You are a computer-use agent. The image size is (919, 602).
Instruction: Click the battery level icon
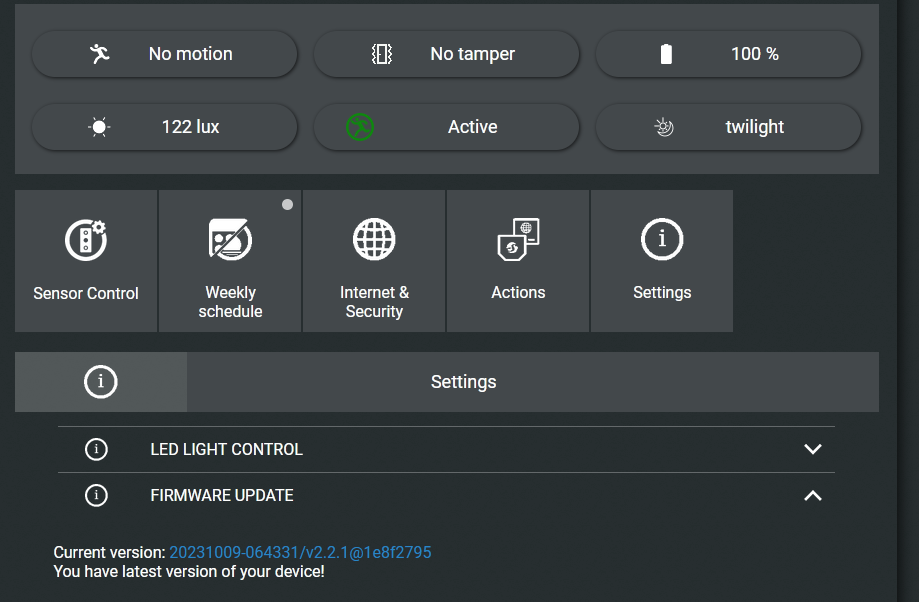point(666,54)
